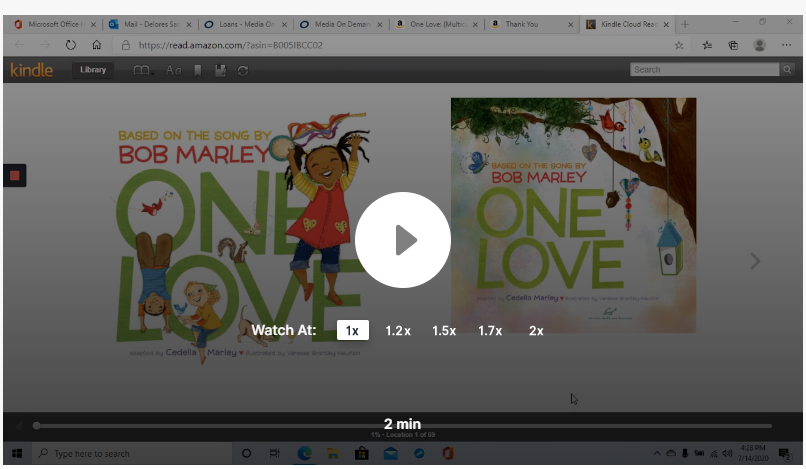Viewport: 806px width, 469px height.
Task: Open the favorites list icon
Action: (707, 45)
